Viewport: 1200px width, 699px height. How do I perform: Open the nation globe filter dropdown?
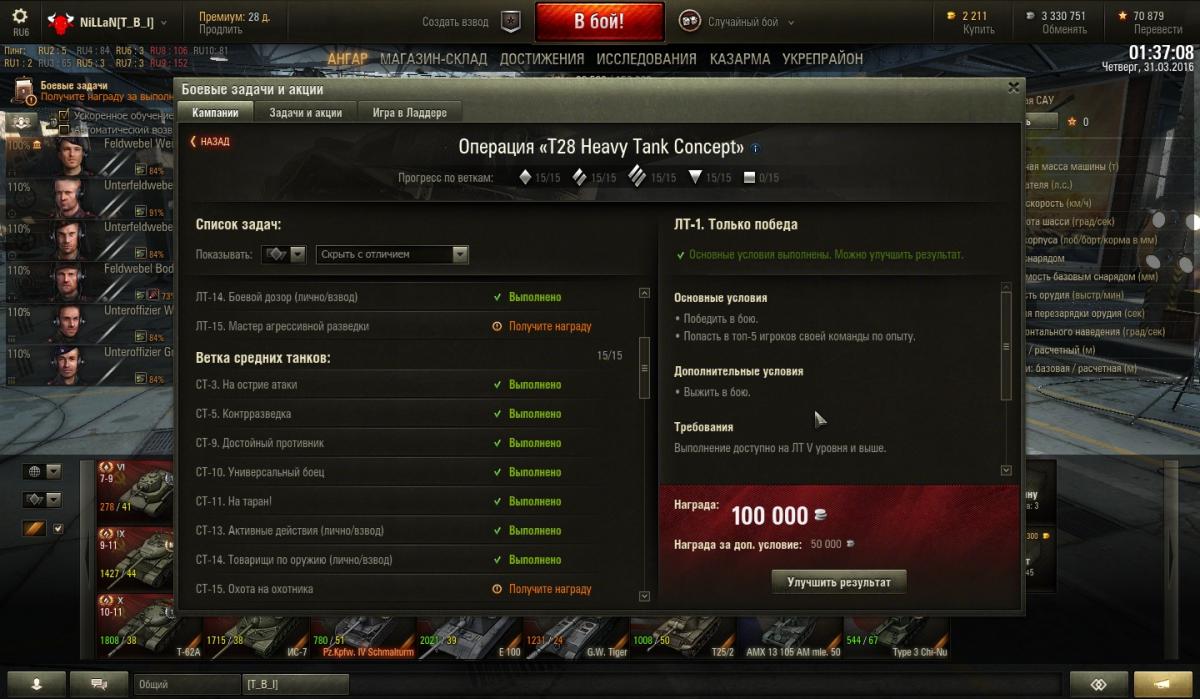pyautogui.click(x=42, y=471)
